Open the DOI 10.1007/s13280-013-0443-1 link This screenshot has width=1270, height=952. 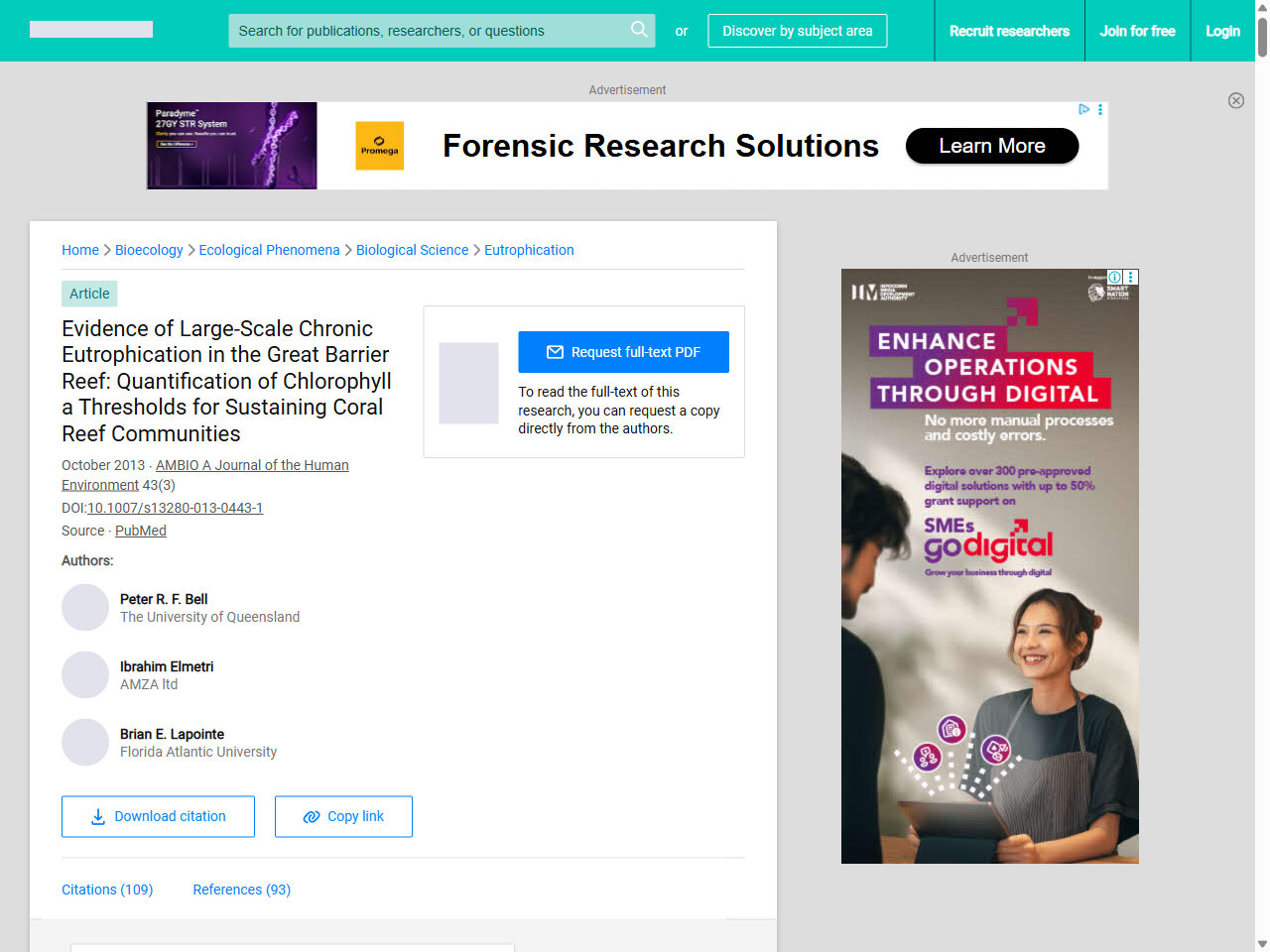point(175,508)
